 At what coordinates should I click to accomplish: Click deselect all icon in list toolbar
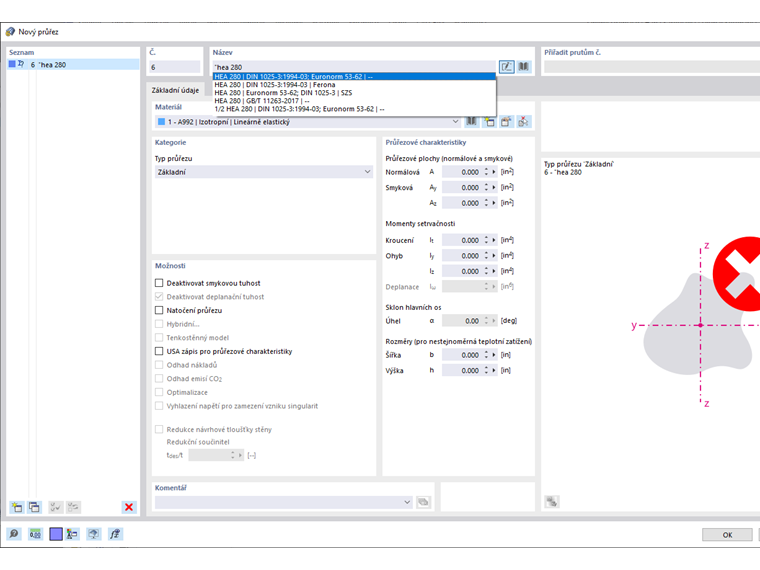pos(74,507)
